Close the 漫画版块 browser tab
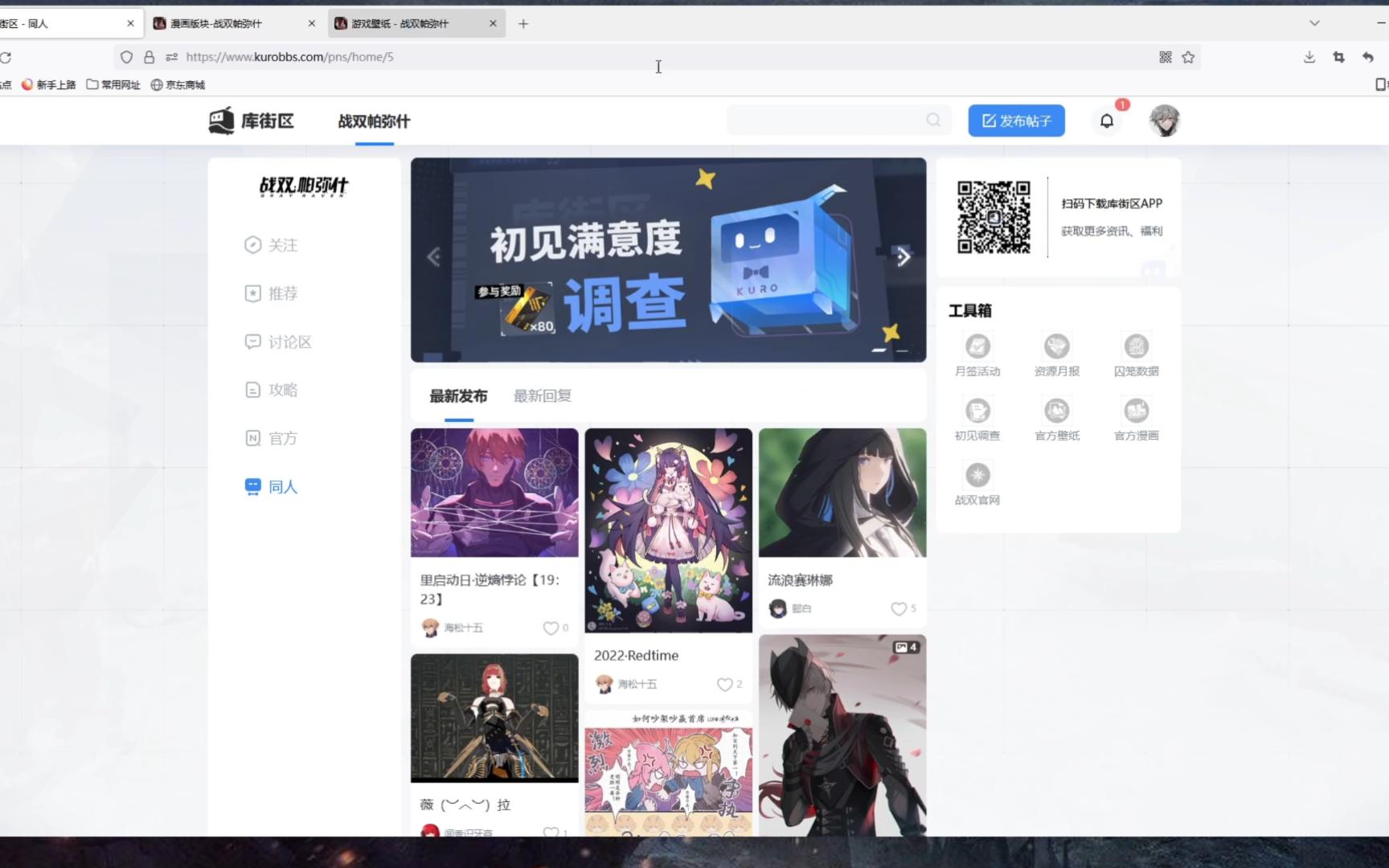The height and width of the screenshot is (868, 1389). [x=312, y=23]
